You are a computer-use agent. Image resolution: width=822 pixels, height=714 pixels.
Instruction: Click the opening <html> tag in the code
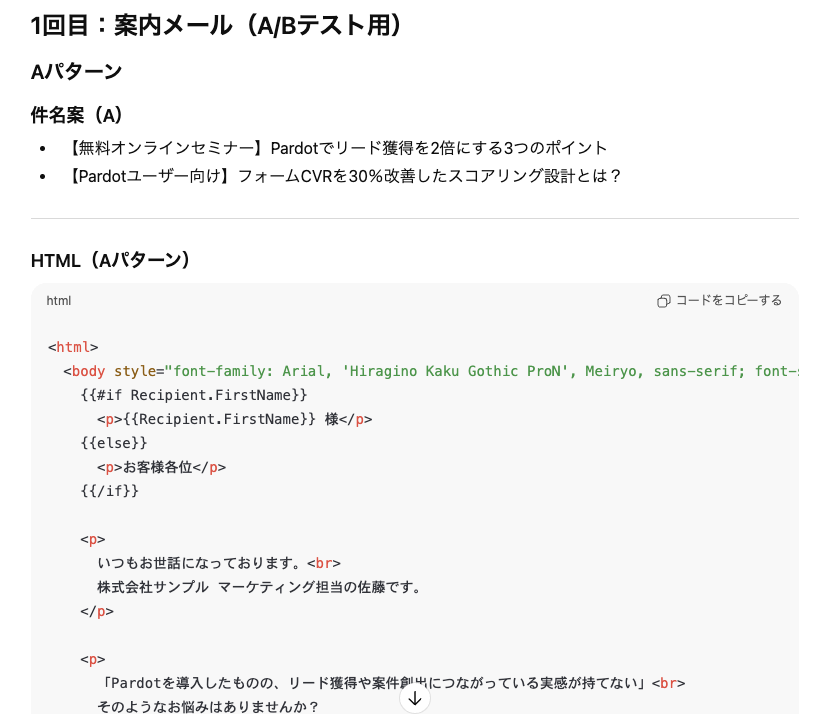[x=73, y=347]
